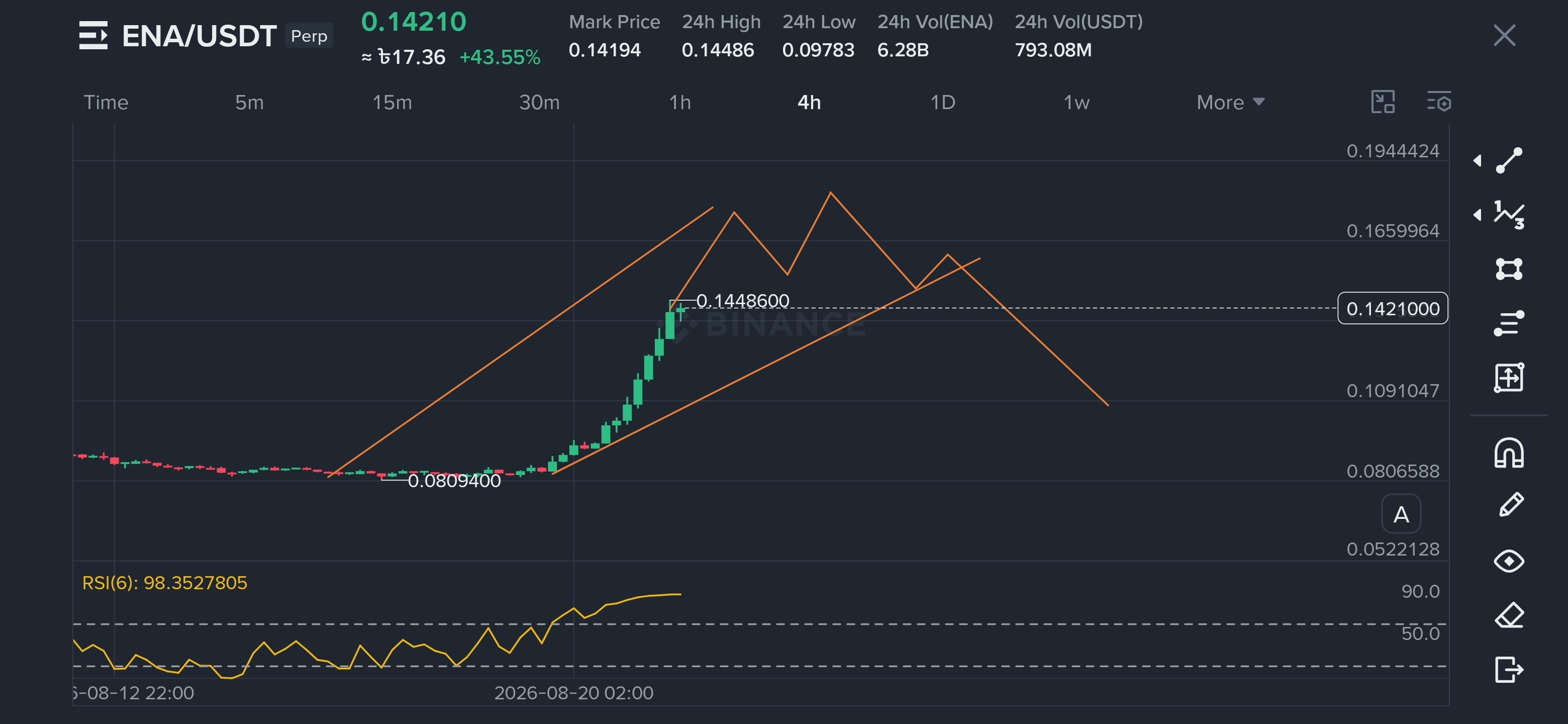Switch to the 30m interval
Viewport: 1568px width, 724px height.
point(539,102)
